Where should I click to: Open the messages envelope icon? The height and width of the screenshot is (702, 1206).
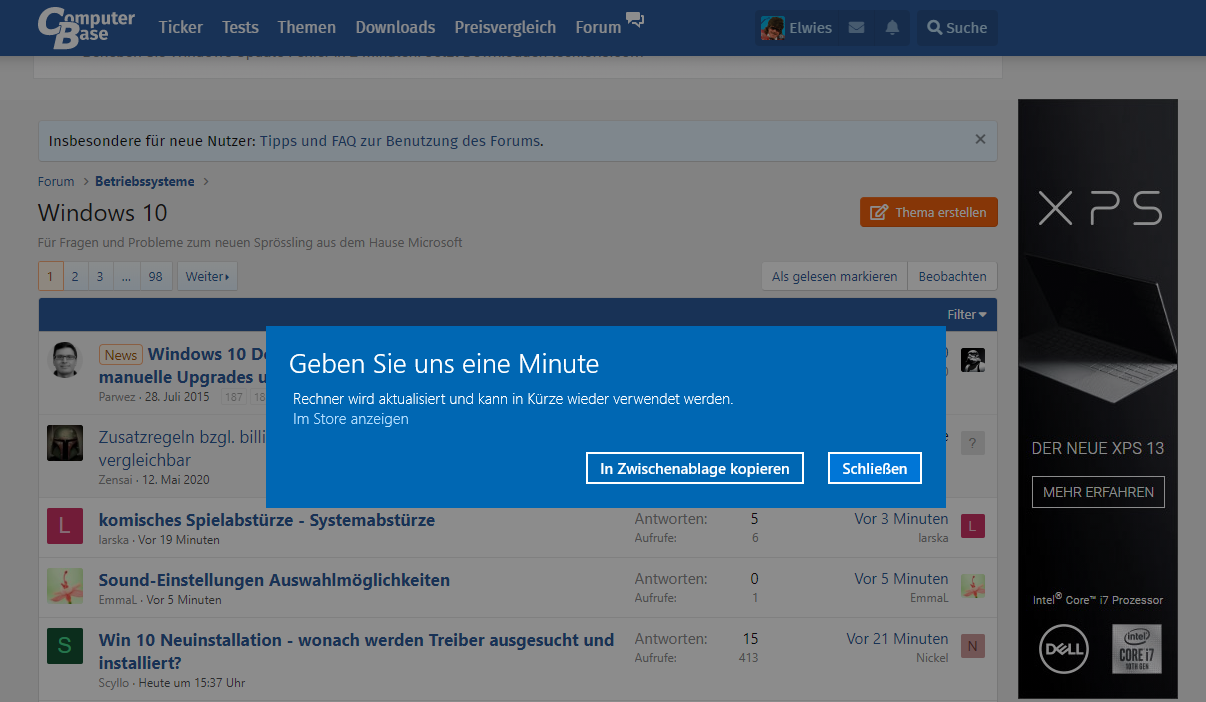point(856,27)
